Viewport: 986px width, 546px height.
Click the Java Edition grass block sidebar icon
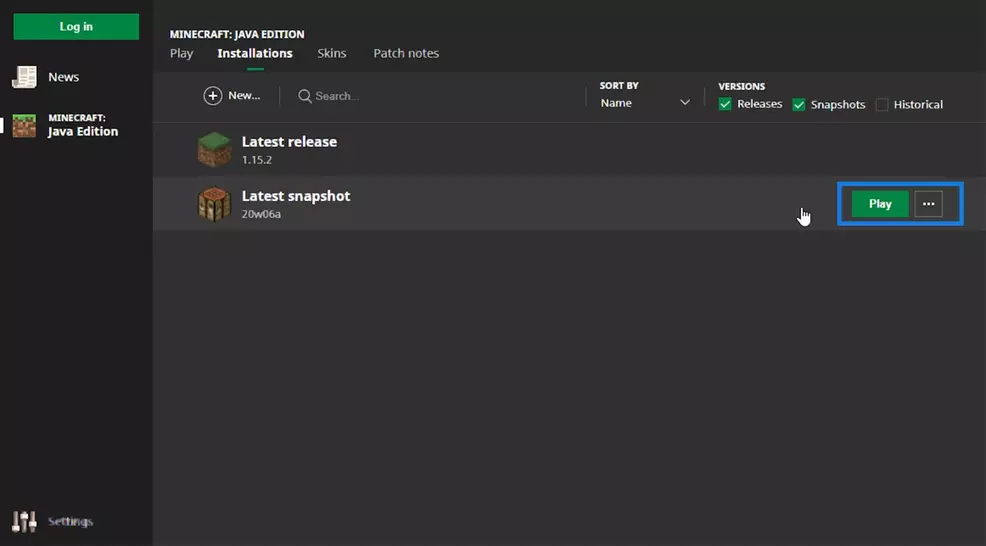[25, 125]
